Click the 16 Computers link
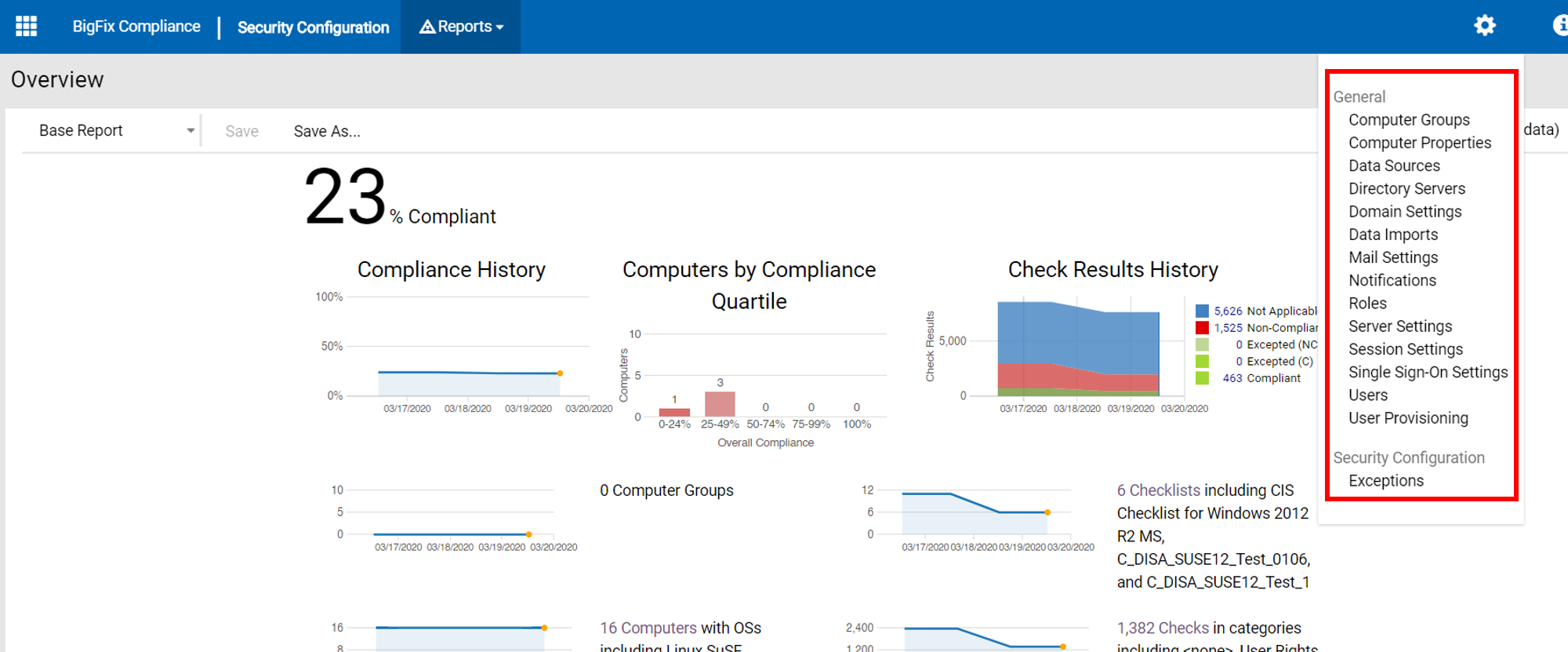Viewport: 1568px width, 652px height. point(648,628)
